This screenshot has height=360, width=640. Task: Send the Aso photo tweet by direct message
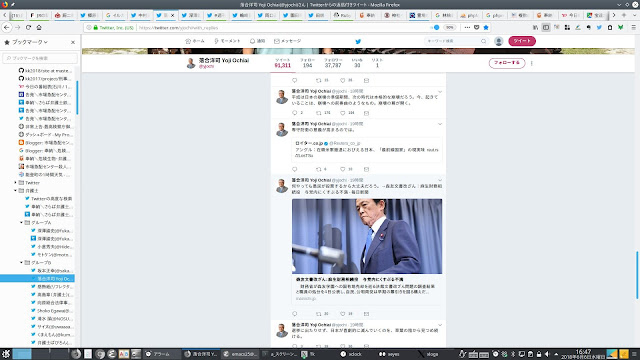(366, 313)
